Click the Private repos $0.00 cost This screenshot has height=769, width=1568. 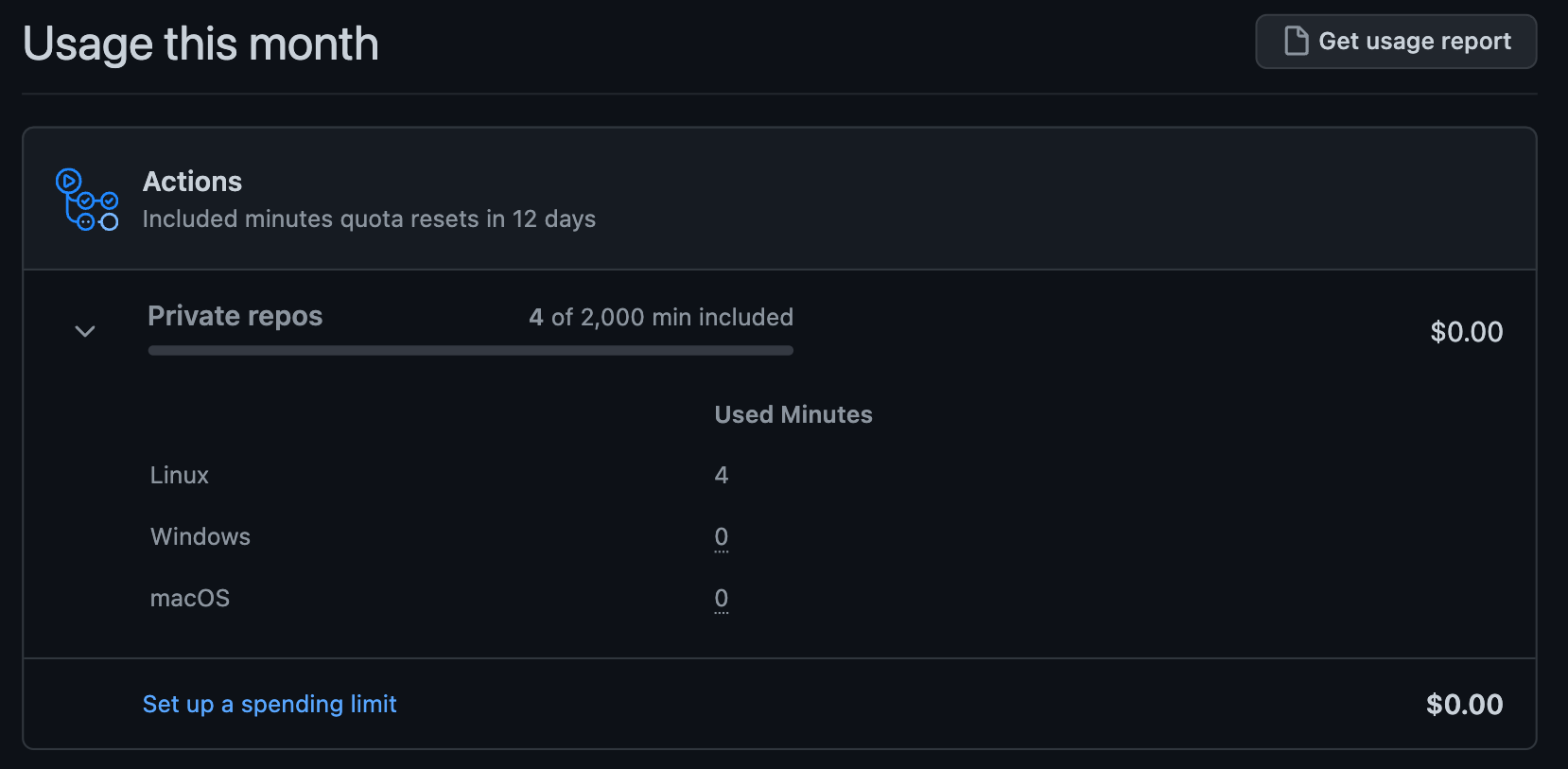pos(1467,332)
